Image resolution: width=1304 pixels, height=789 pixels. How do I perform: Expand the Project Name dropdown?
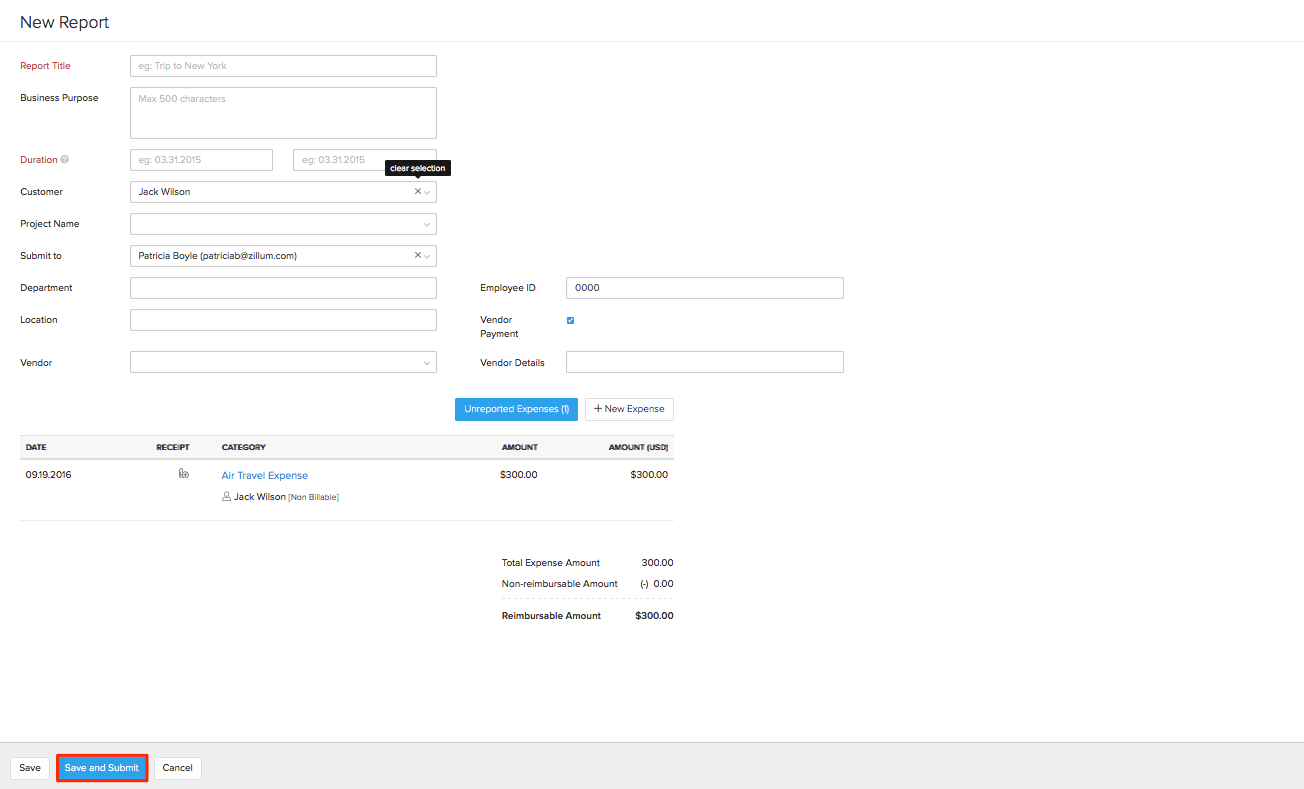426,223
